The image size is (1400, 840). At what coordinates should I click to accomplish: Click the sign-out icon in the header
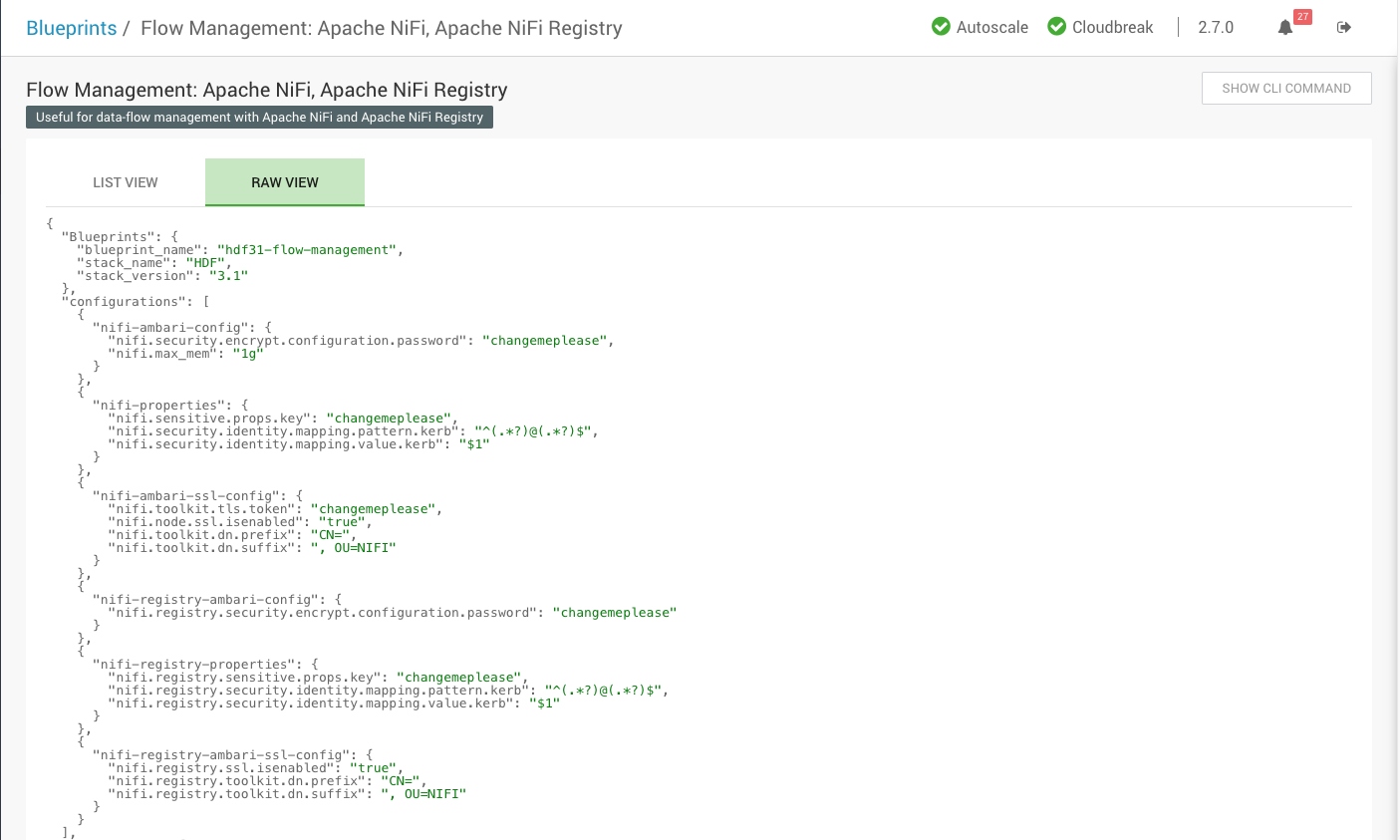pos(1344,27)
